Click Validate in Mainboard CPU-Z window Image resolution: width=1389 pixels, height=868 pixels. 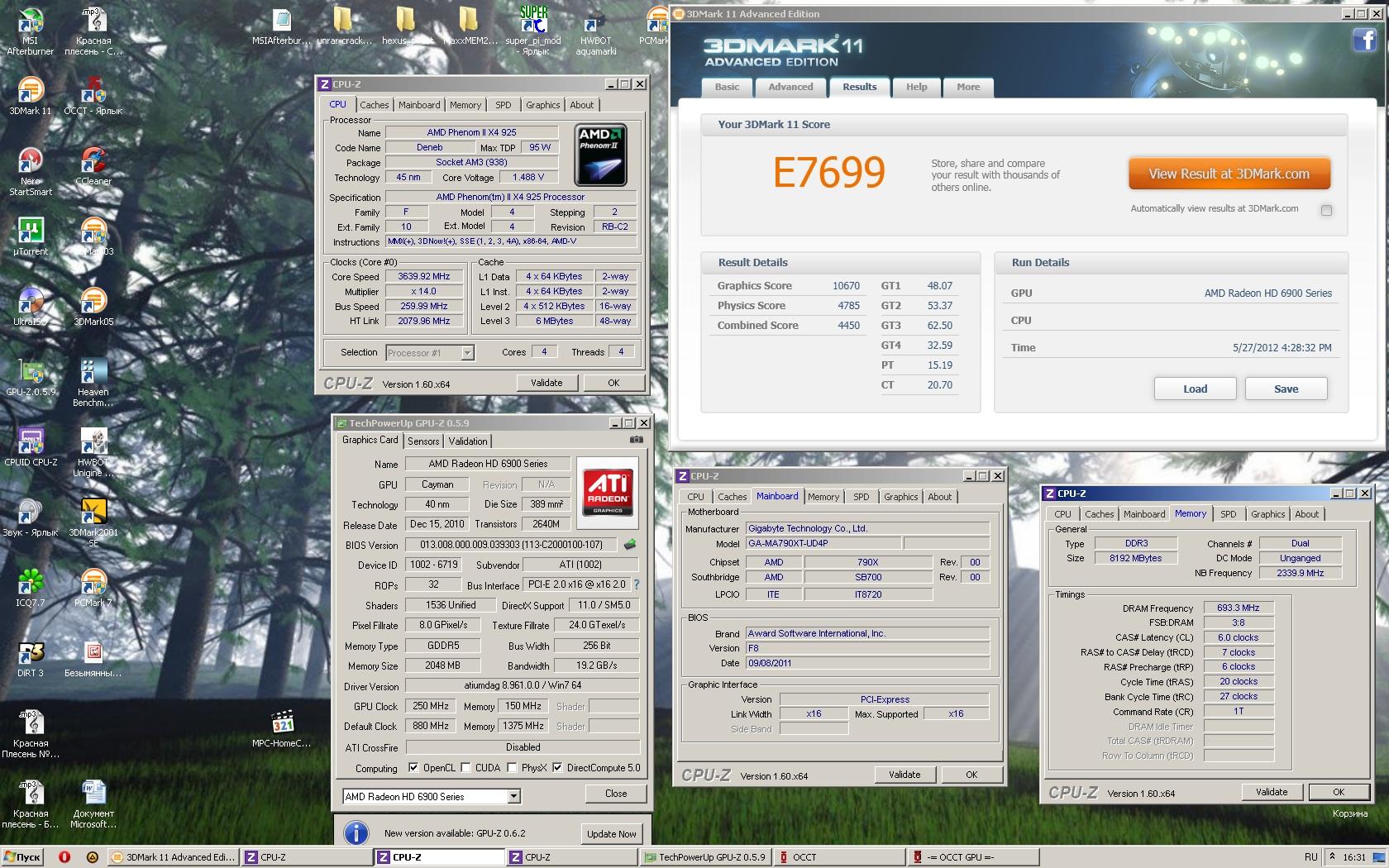tap(905, 775)
